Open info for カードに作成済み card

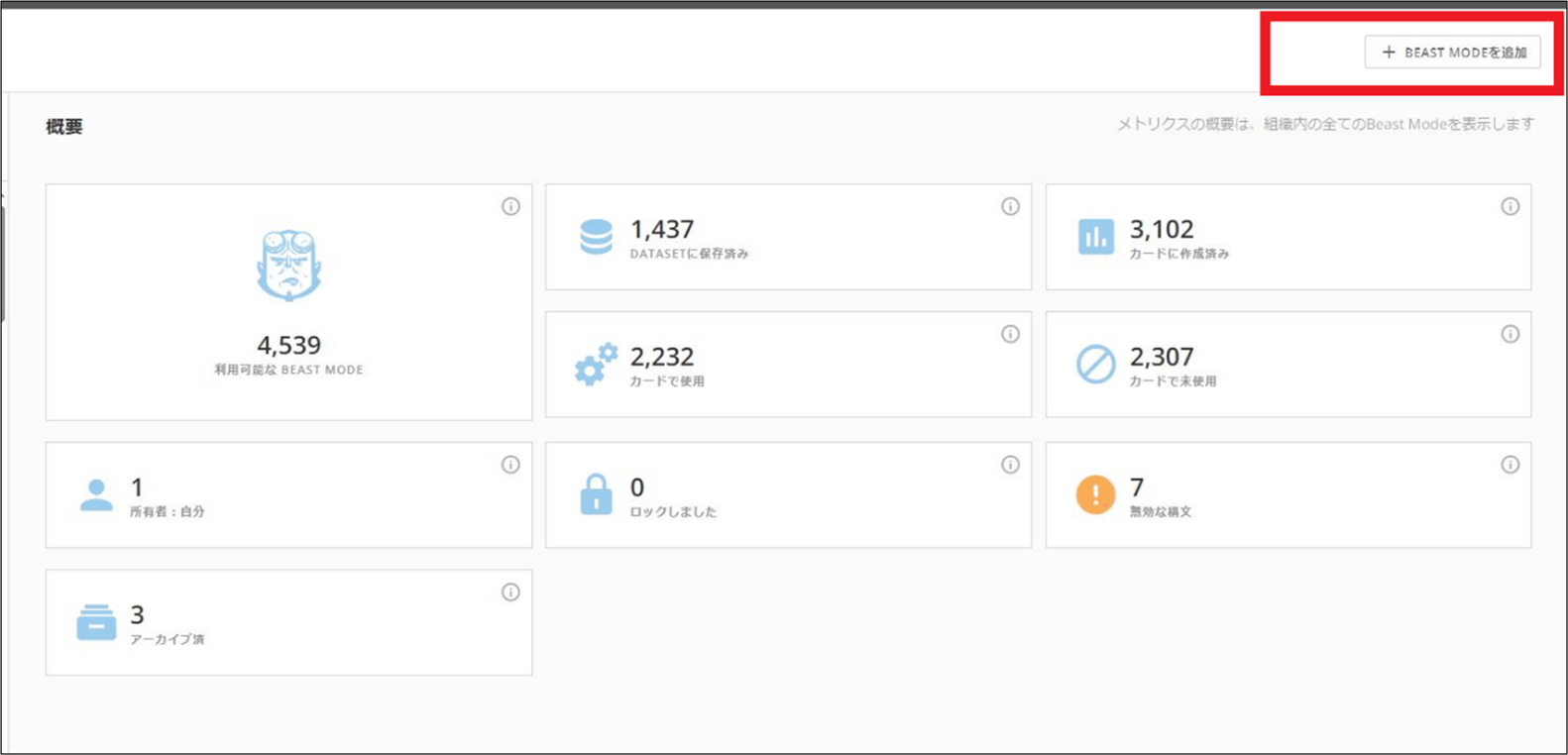pyautogui.click(x=1510, y=206)
